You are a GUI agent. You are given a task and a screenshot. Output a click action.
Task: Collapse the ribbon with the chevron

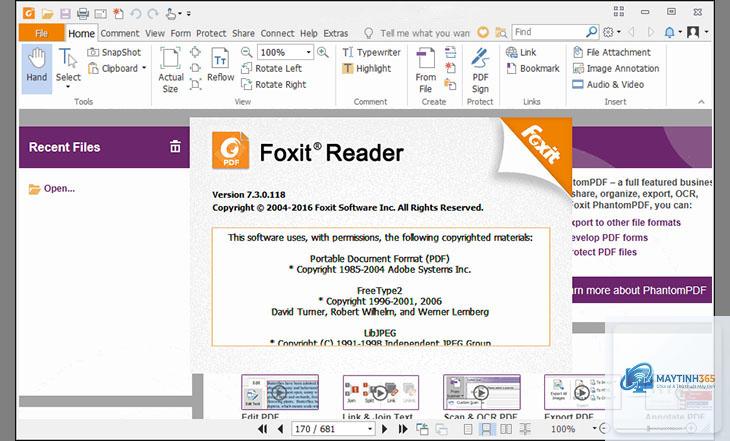(x=701, y=102)
